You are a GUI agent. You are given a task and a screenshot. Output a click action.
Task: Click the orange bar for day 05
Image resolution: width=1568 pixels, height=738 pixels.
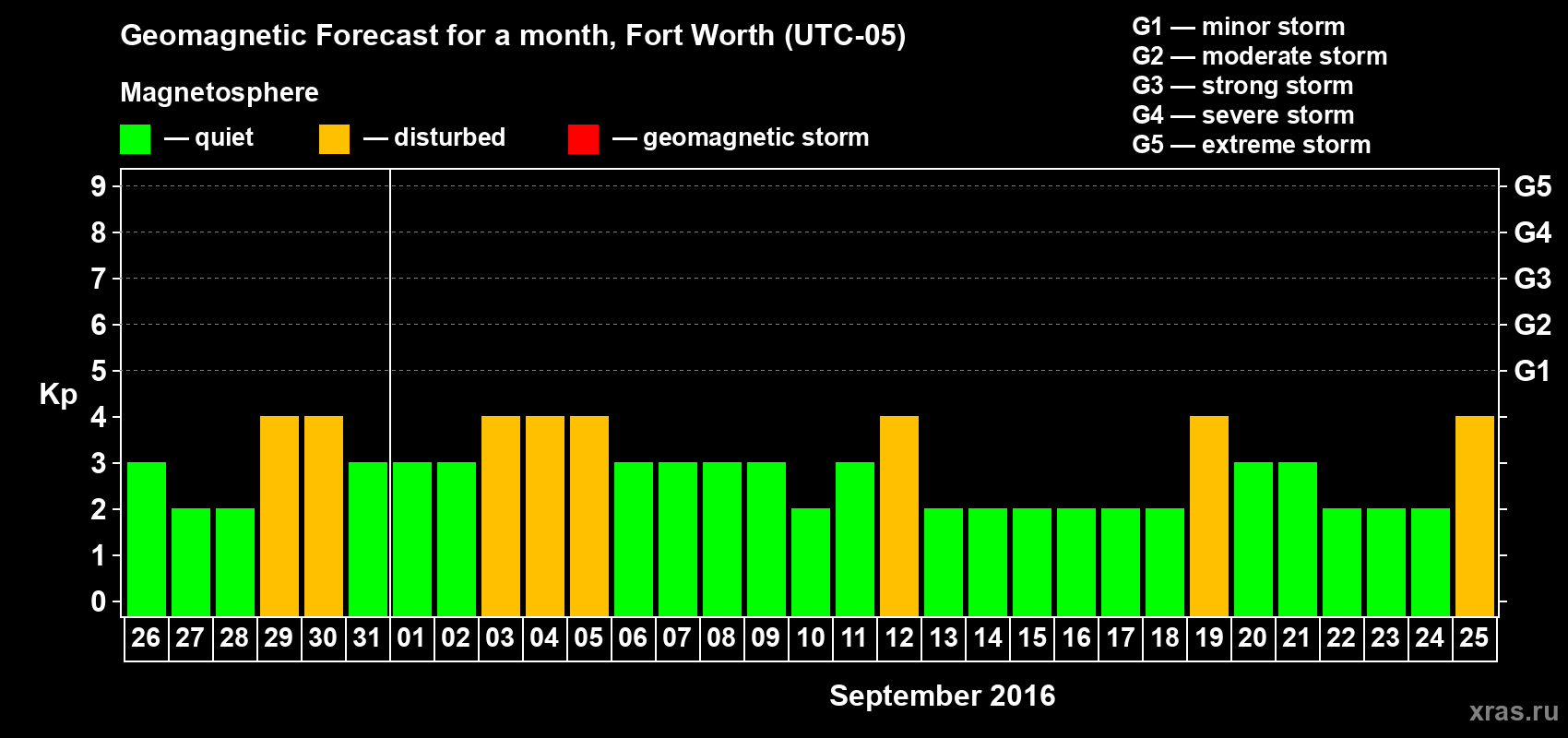click(x=589, y=516)
